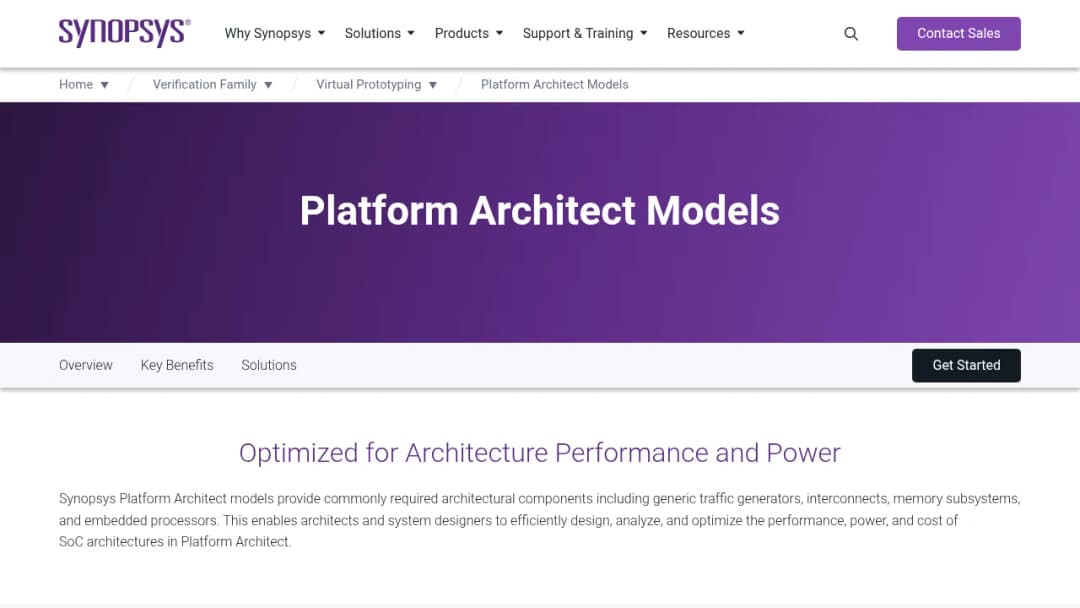This screenshot has width=1080, height=608.
Task: Open the Solutions dropdown in top navigation
Action: [380, 33]
